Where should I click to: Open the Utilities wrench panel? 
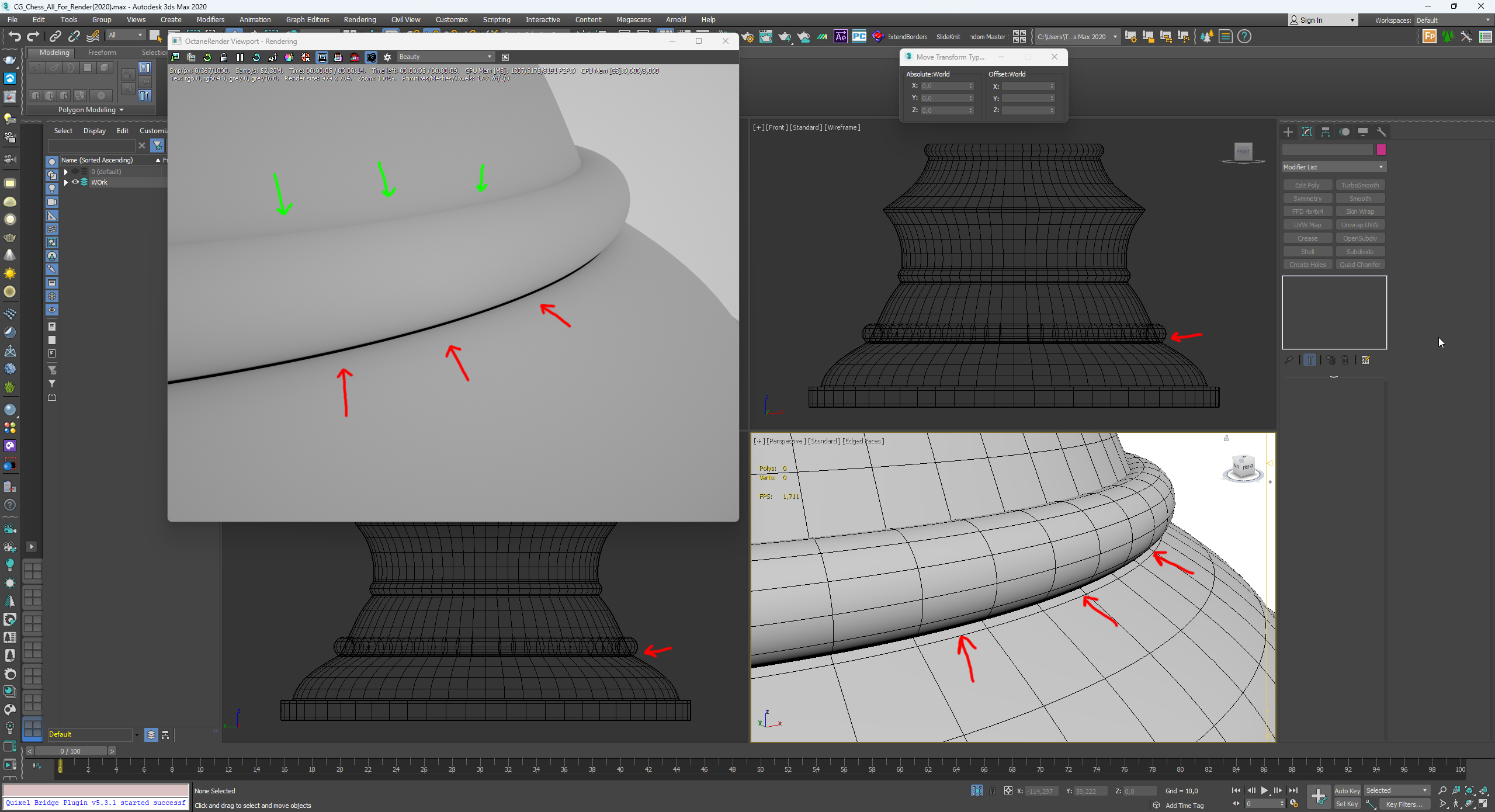(1381, 132)
